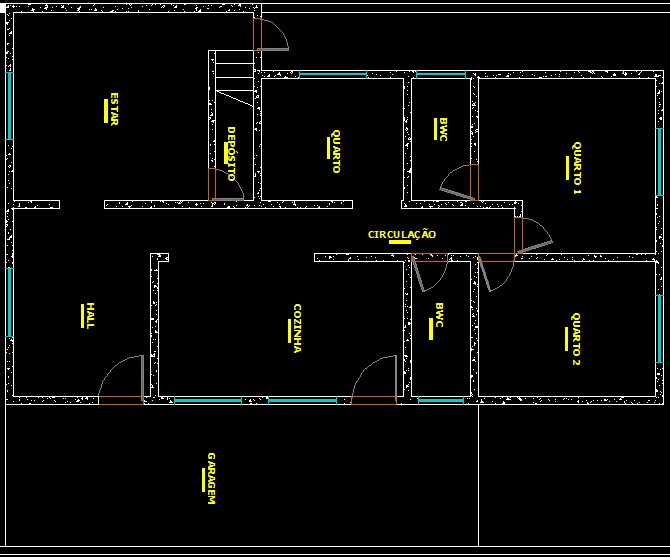670x557 pixels.
Task: Click the upper BWC room label
Action: click(x=441, y=128)
